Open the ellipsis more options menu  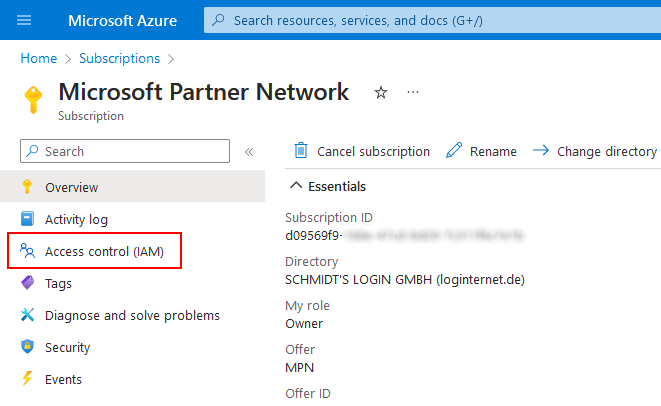413,92
